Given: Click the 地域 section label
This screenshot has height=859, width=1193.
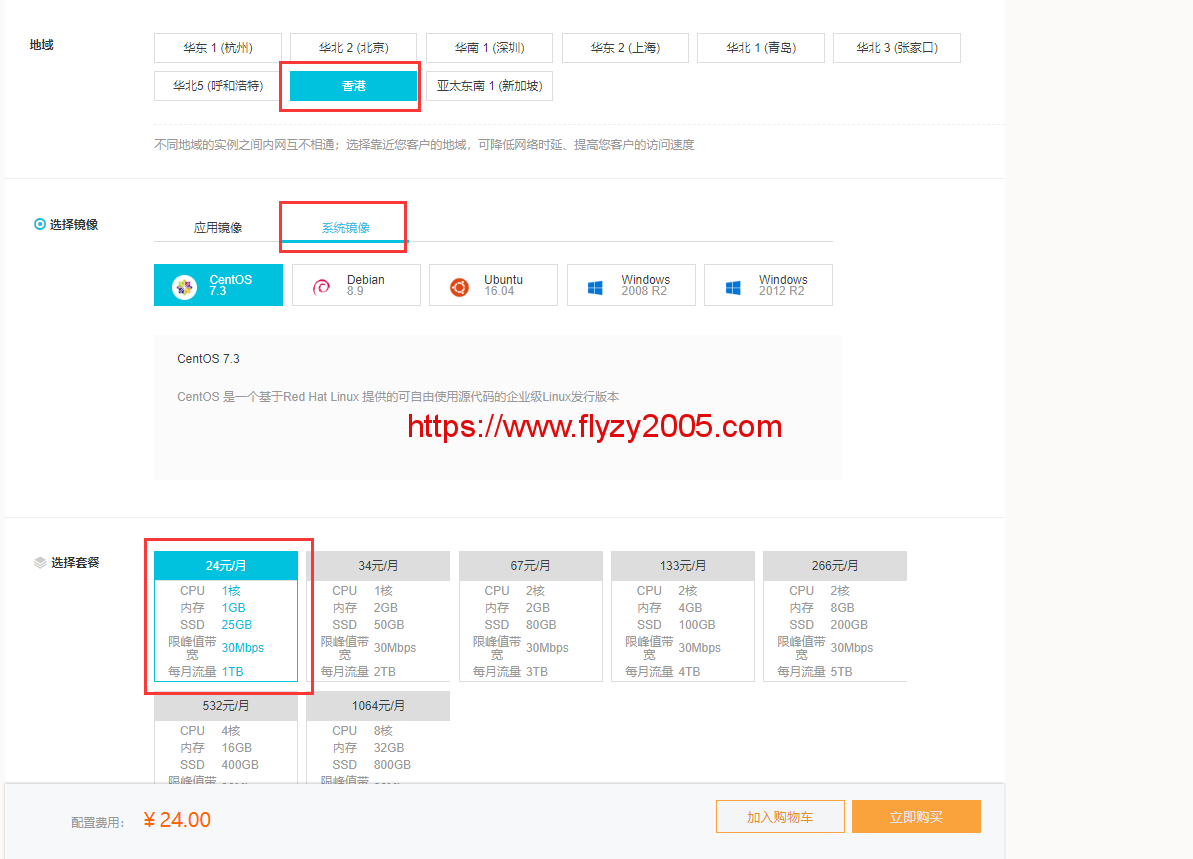Looking at the screenshot, I should click(x=41, y=45).
